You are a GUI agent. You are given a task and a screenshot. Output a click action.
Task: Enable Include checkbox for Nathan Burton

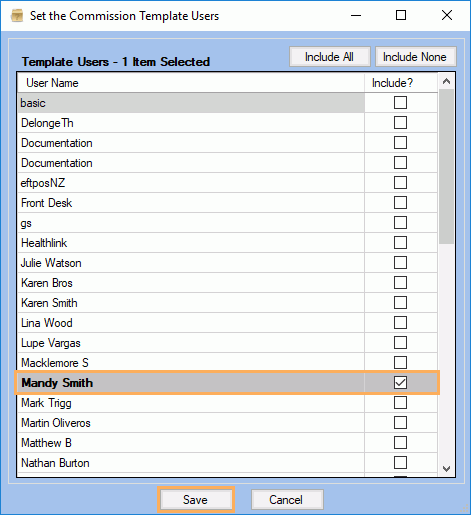(400, 463)
